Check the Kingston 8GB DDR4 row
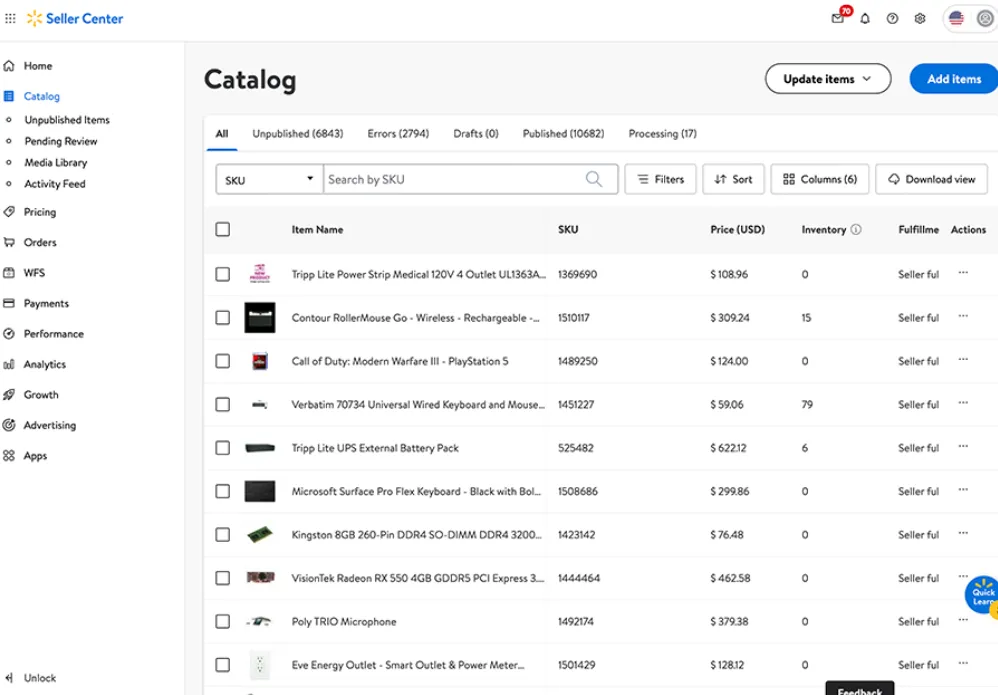This screenshot has width=998, height=695. [x=223, y=535]
